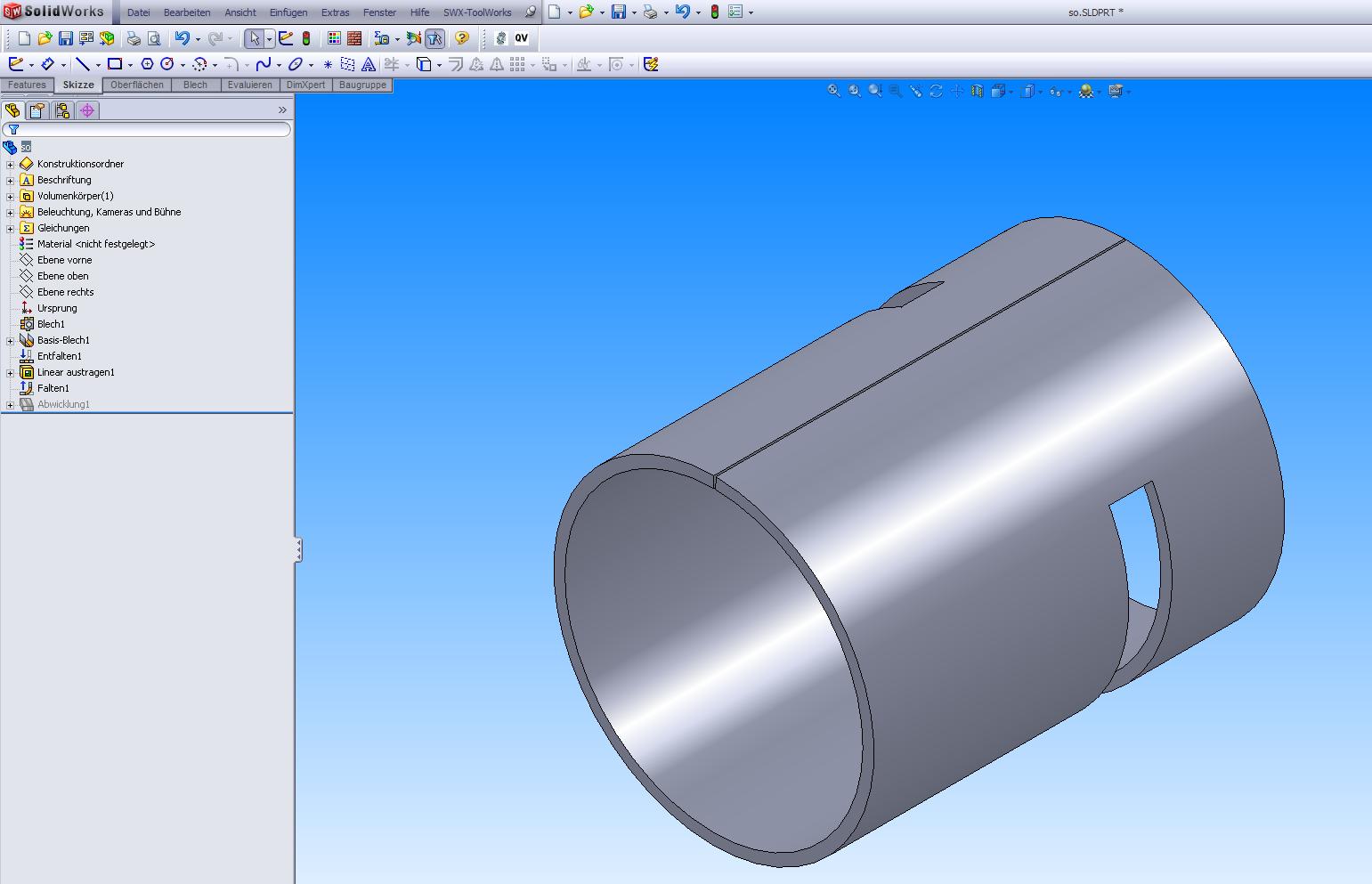Open the ConfigurationManager tab icon
This screenshot has height=884, width=1372.
click(61, 110)
